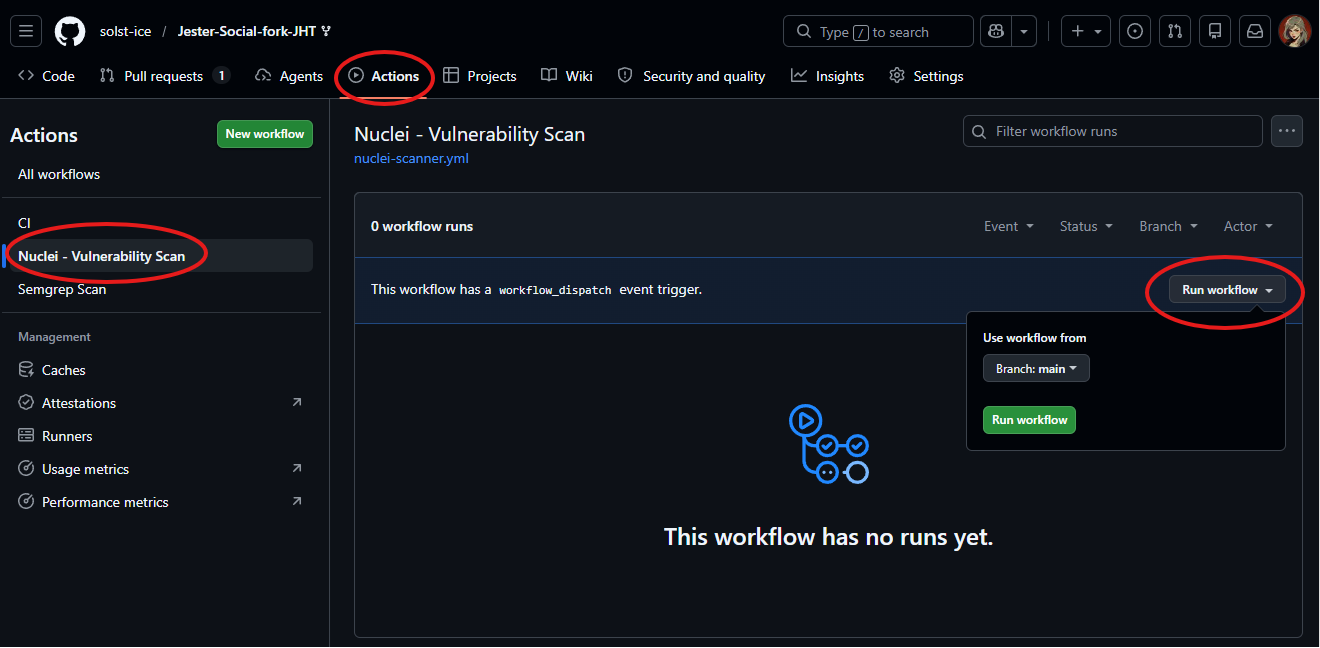This screenshot has height=648, width=1320.
Task: Open the create new plus menu
Action: [1086, 31]
